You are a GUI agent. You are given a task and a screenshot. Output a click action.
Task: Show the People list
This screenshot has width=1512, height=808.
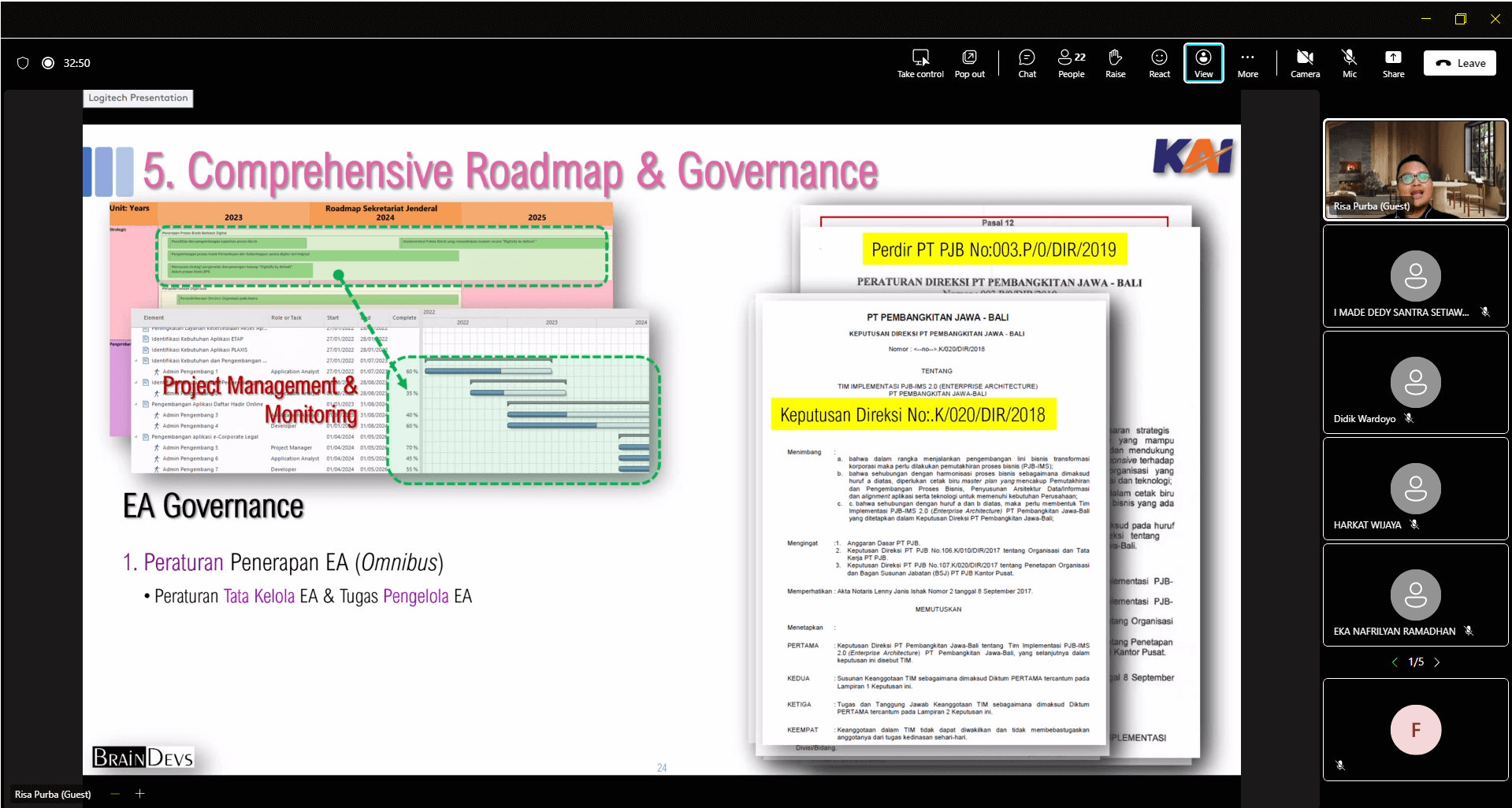pyautogui.click(x=1072, y=63)
